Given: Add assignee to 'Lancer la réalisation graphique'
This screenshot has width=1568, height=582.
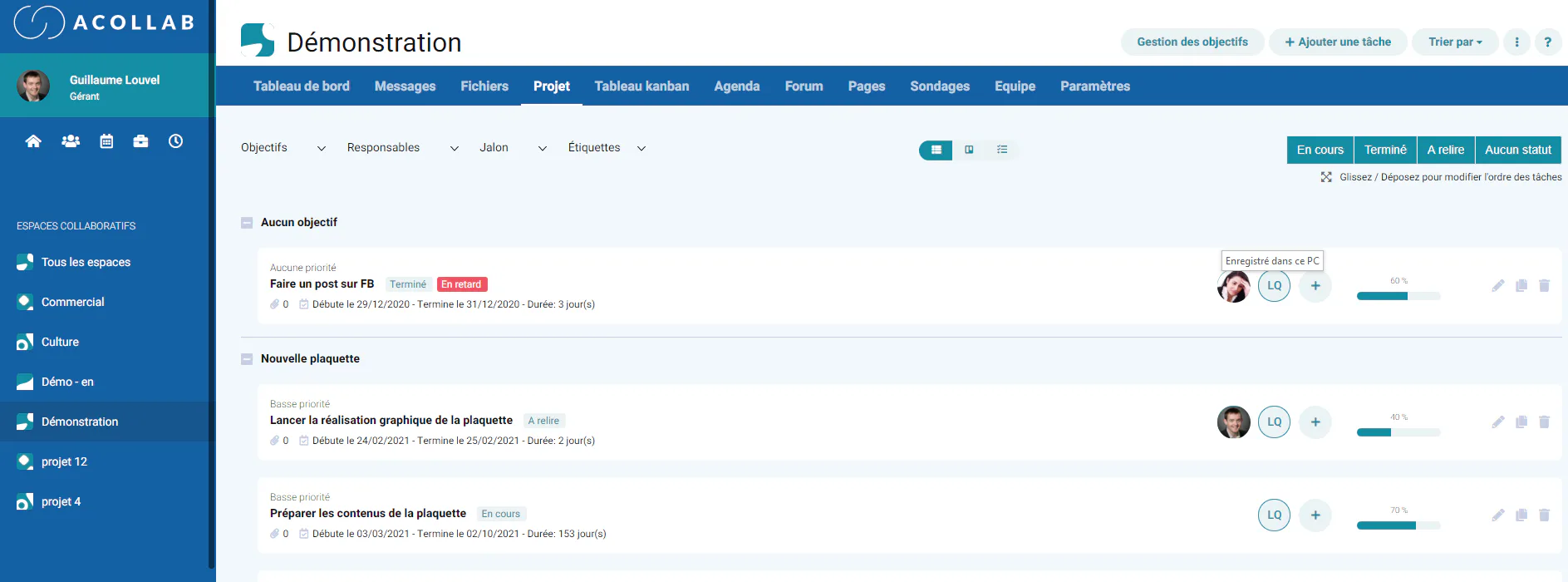Looking at the screenshot, I should pos(1315,422).
